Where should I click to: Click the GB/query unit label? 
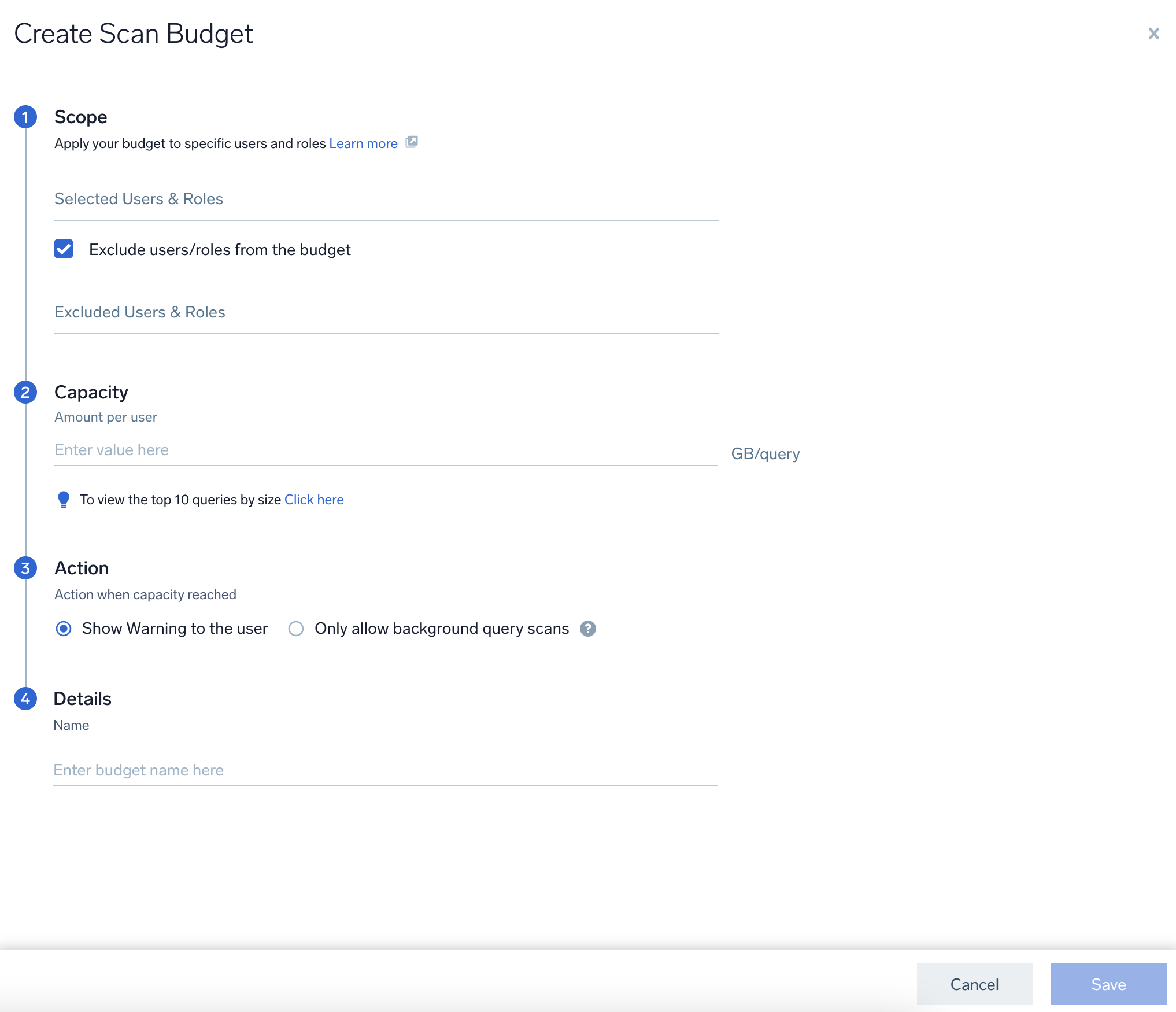click(765, 454)
